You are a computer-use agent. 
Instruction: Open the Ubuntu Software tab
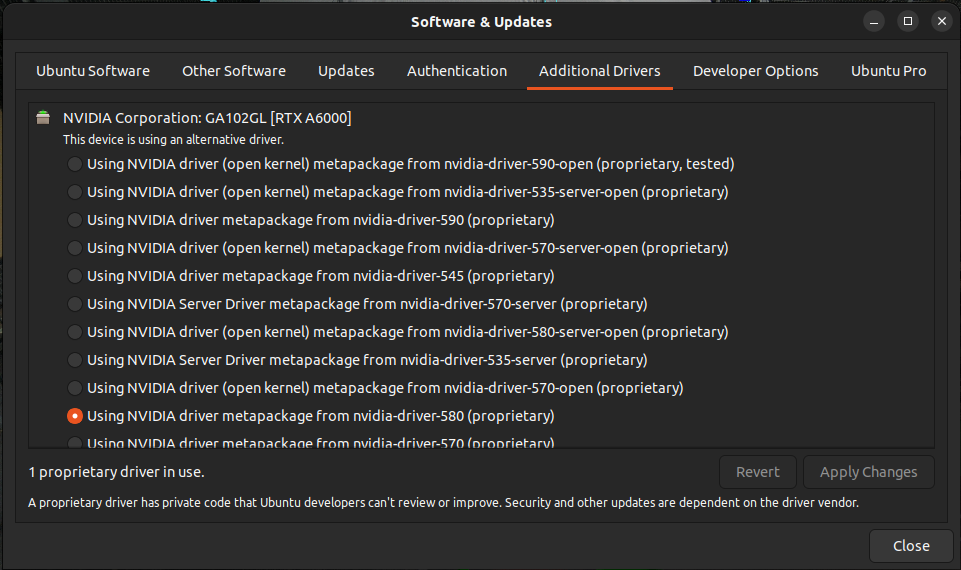[x=93, y=71]
